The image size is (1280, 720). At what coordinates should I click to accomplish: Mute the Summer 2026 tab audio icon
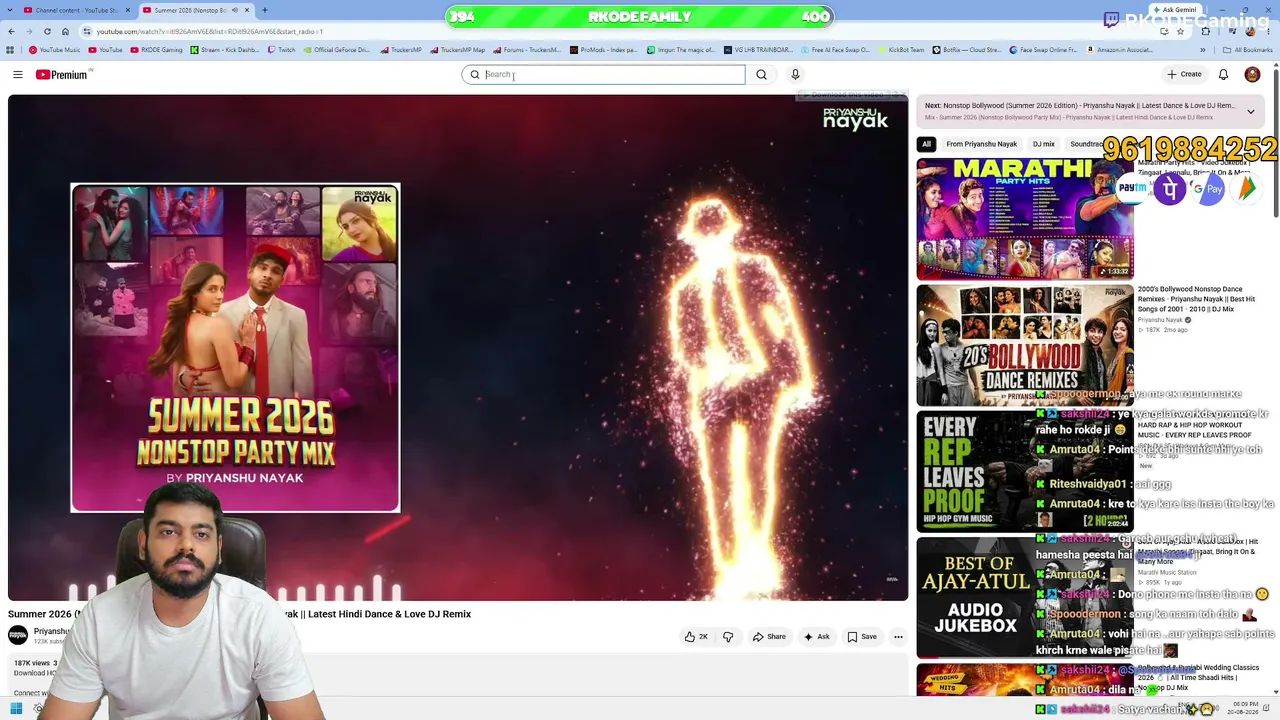pyautogui.click(x=235, y=10)
